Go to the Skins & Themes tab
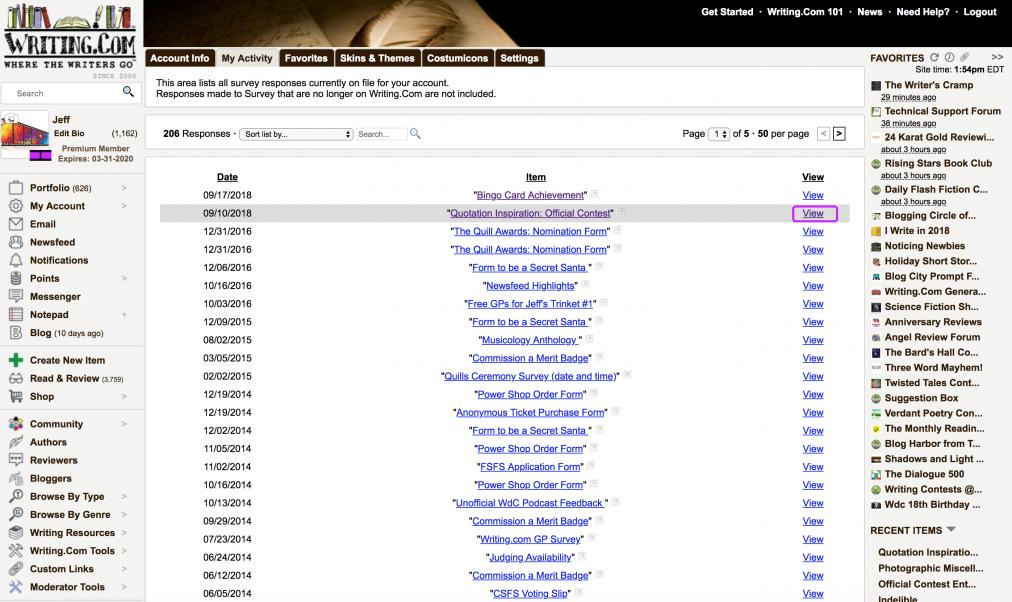 click(x=377, y=58)
